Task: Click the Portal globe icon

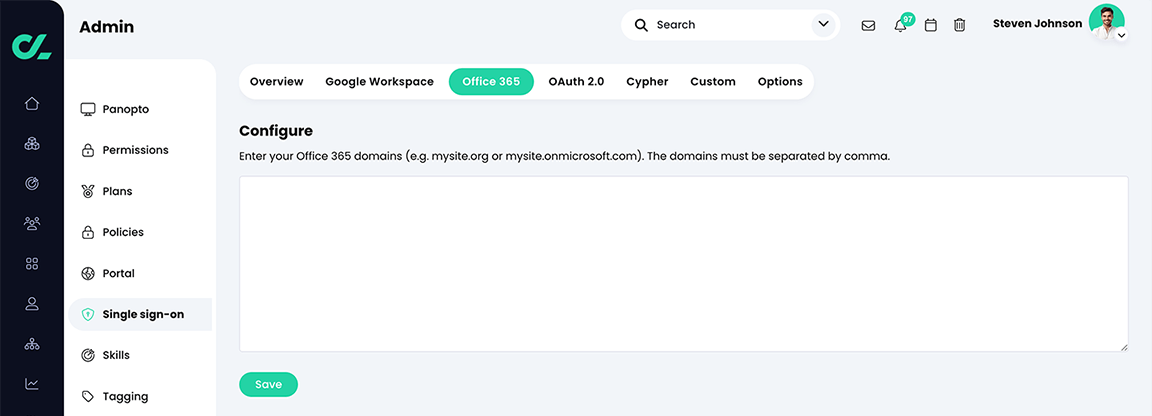Action: 87,273
